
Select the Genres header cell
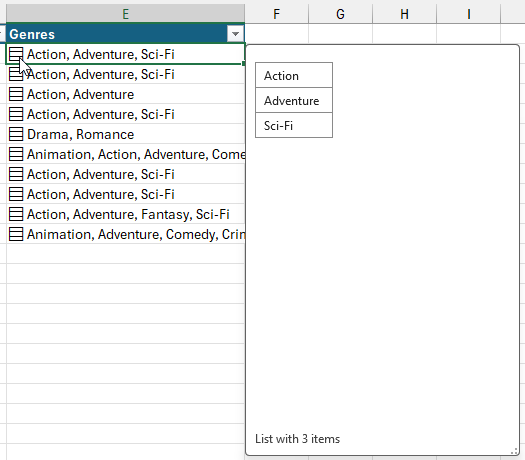coord(125,34)
